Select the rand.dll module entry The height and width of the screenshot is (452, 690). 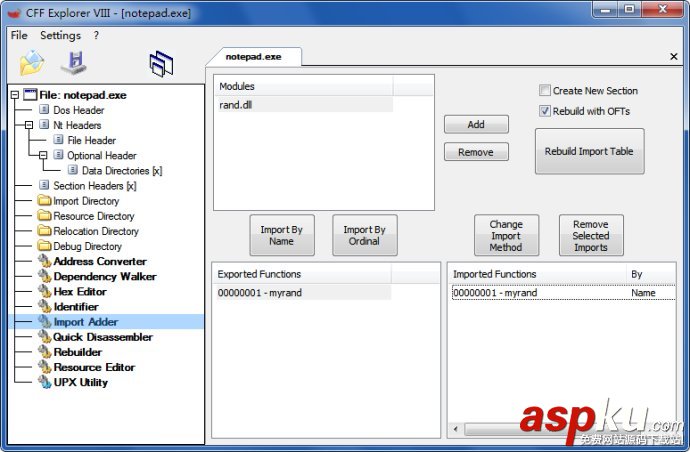(x=305, y=105)
